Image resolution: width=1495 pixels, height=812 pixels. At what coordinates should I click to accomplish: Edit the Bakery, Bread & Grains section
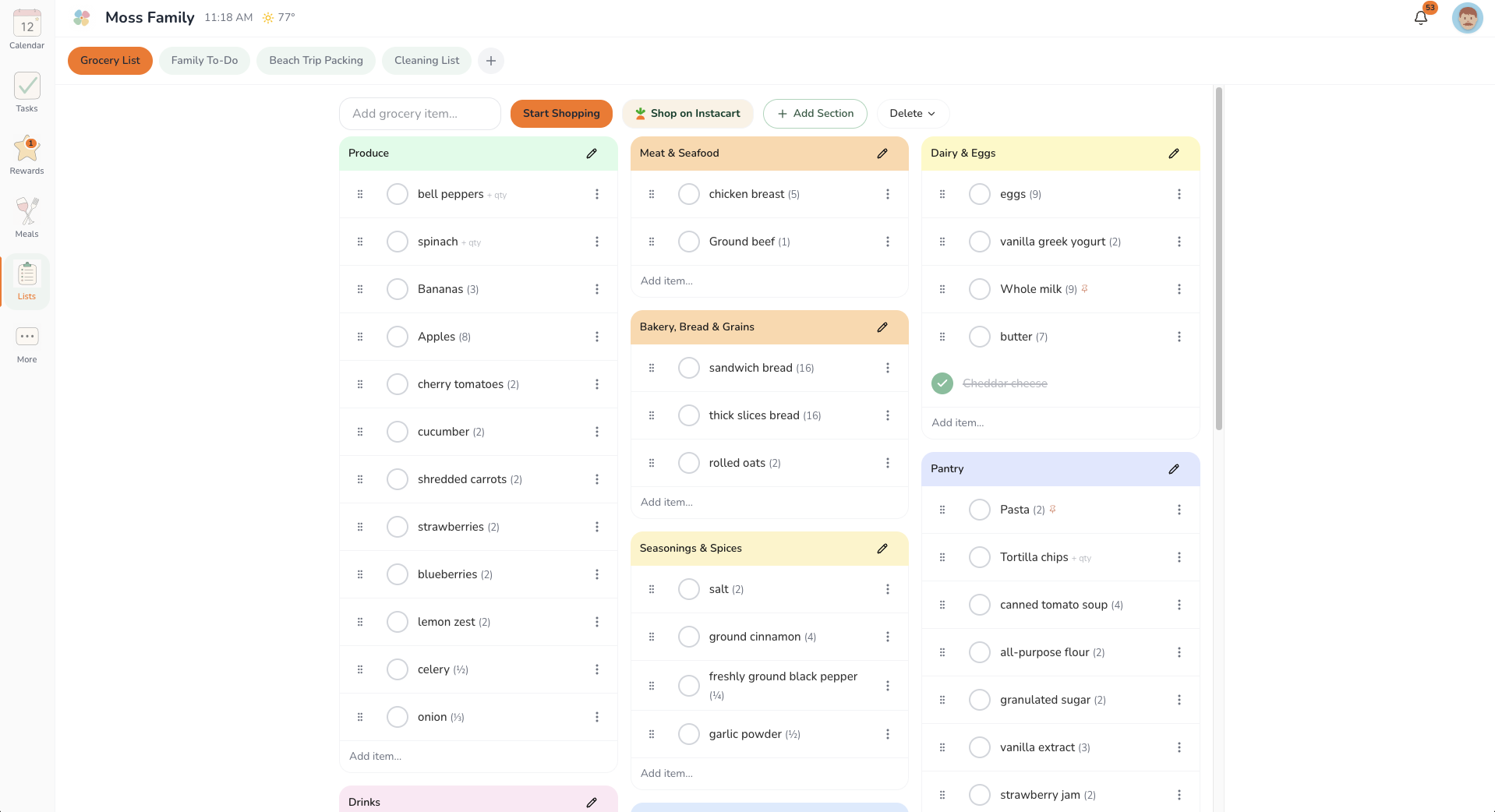click(882, 327)
